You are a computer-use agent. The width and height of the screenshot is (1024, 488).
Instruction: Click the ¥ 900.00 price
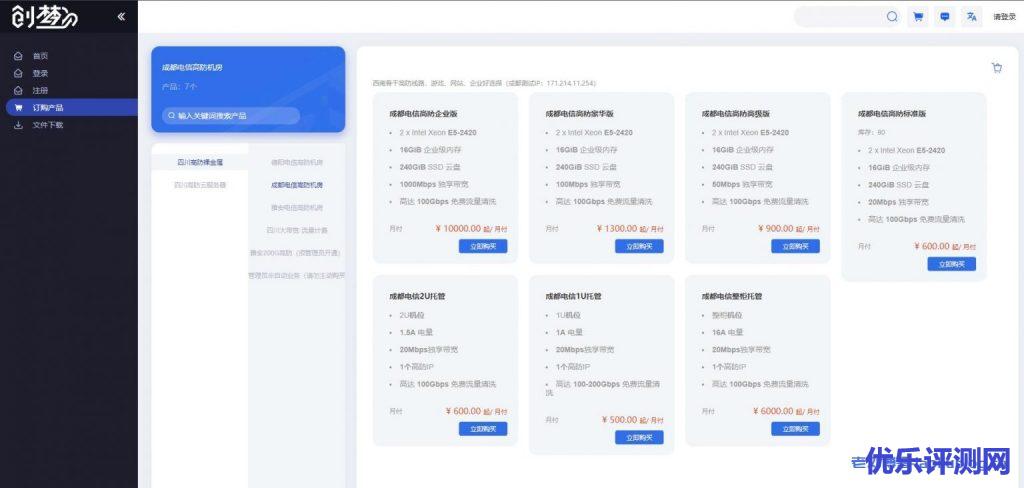click(776, 229)
